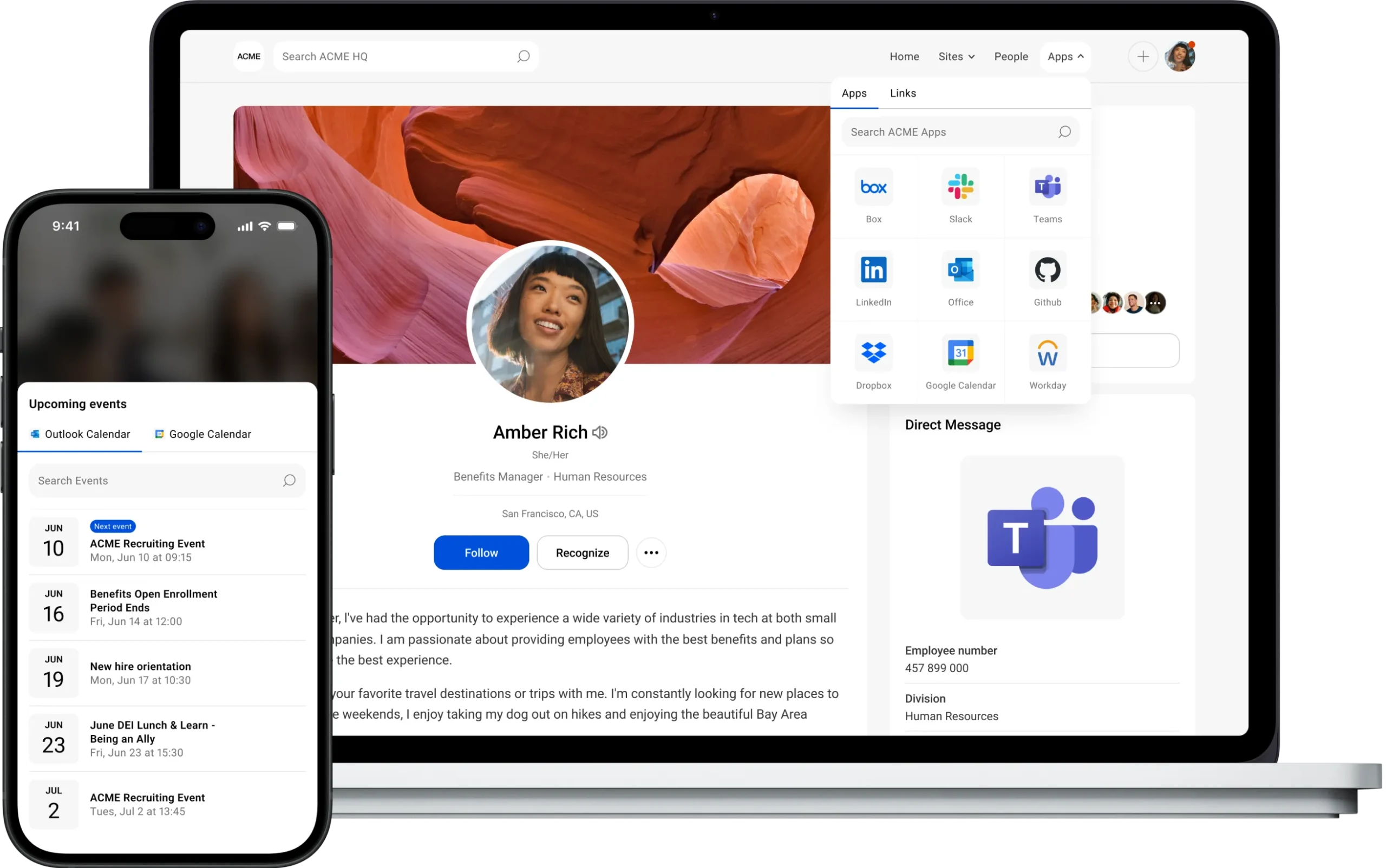Open the People navigation menu item
Viewport: 1386px width, 868px height.
click(1011, 56)
